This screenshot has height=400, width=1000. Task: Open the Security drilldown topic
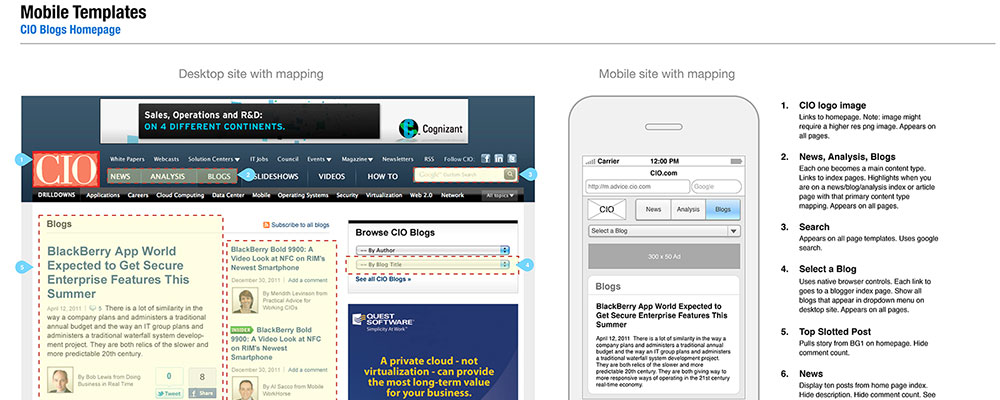[347, 195]
